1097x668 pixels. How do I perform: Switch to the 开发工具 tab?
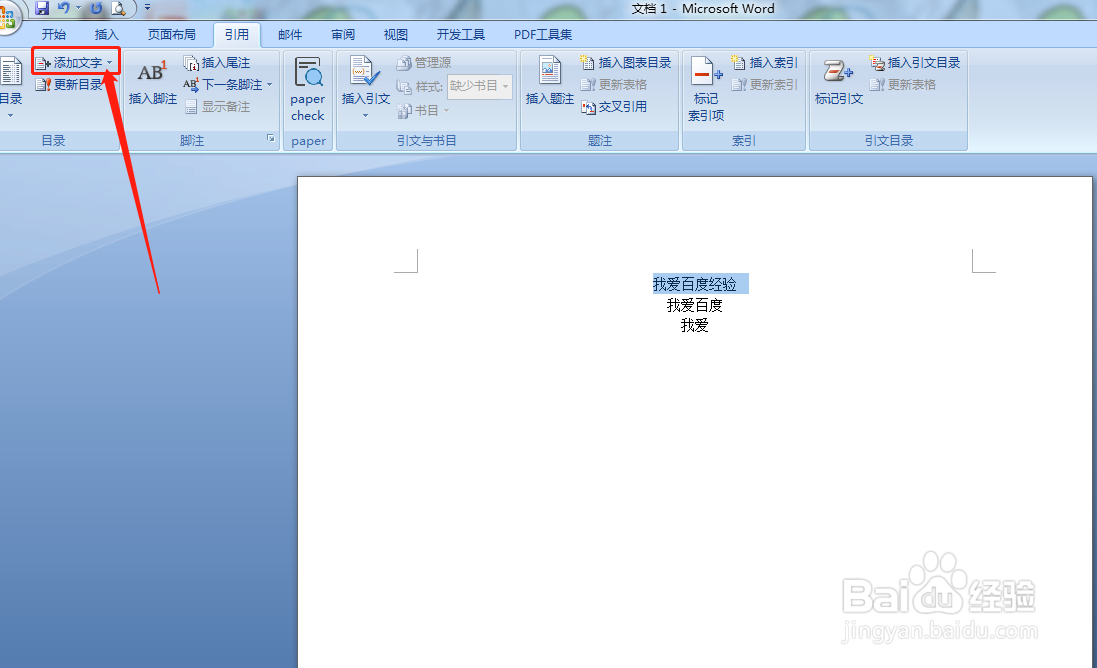point(460,34)
